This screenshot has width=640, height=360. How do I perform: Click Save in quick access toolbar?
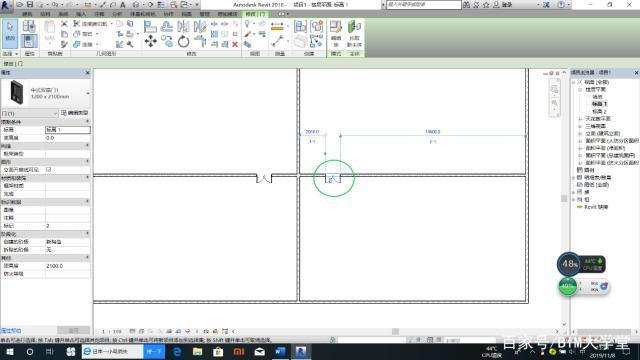30,4
